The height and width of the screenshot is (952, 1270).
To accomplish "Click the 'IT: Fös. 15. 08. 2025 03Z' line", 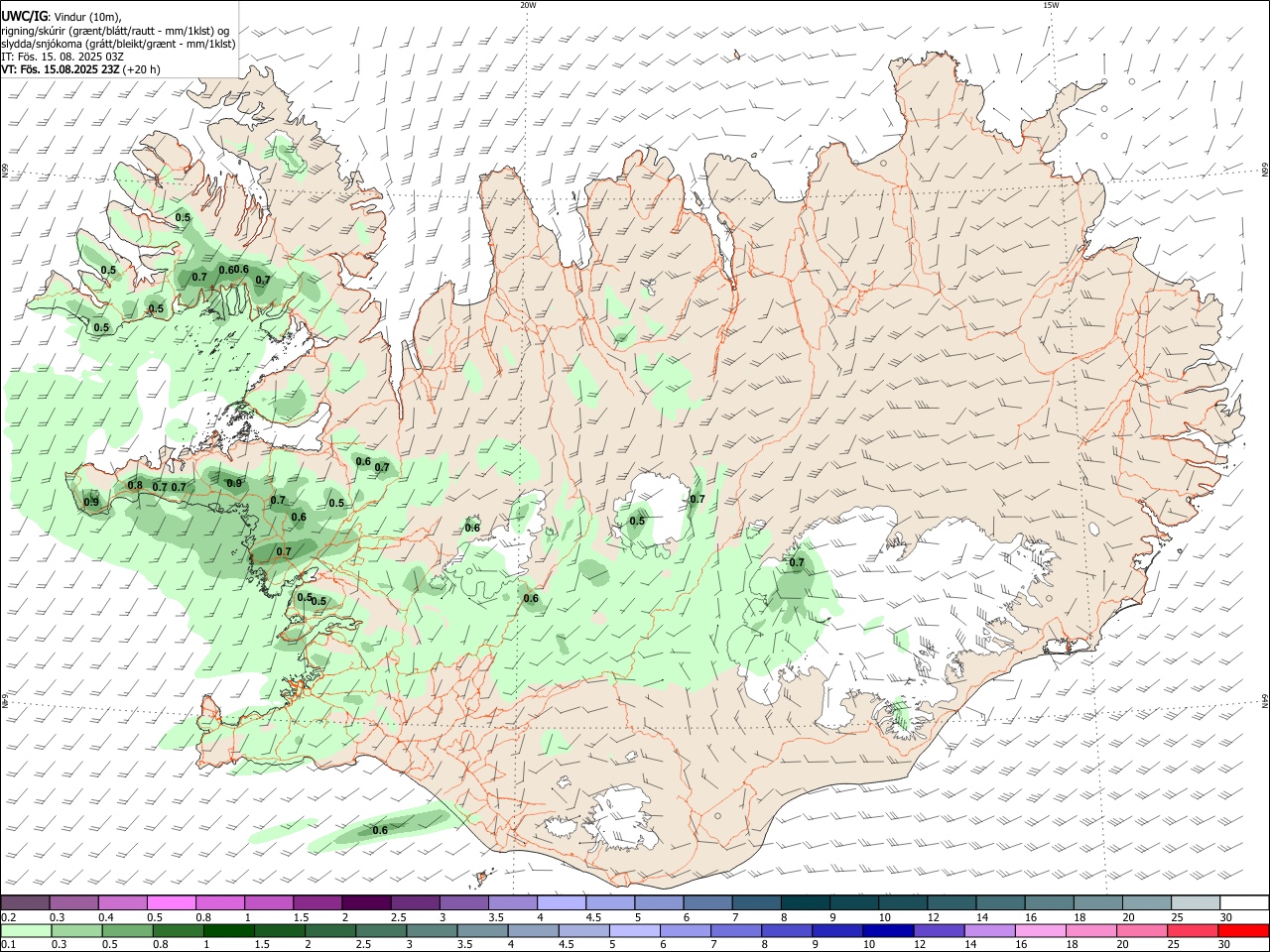I will tap(63, 57).
